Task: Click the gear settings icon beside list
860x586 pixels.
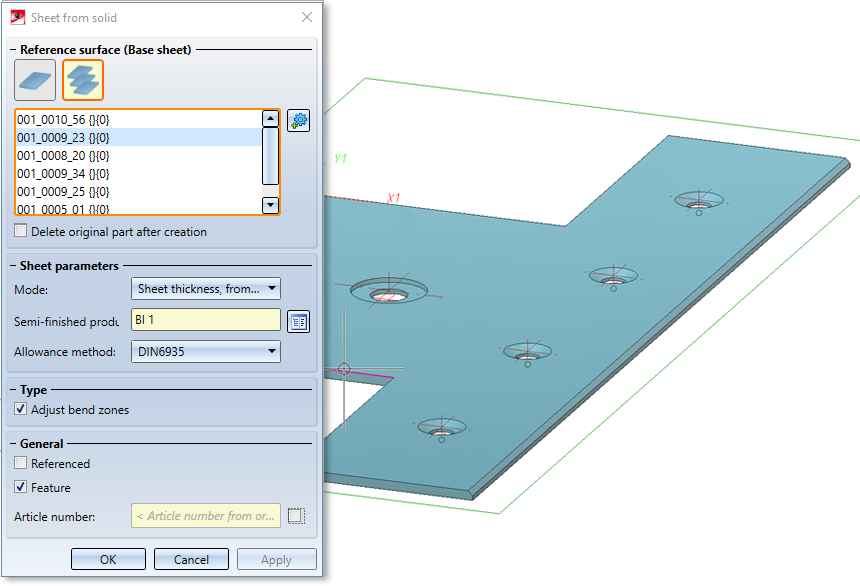Action: (x=298, y=121)
